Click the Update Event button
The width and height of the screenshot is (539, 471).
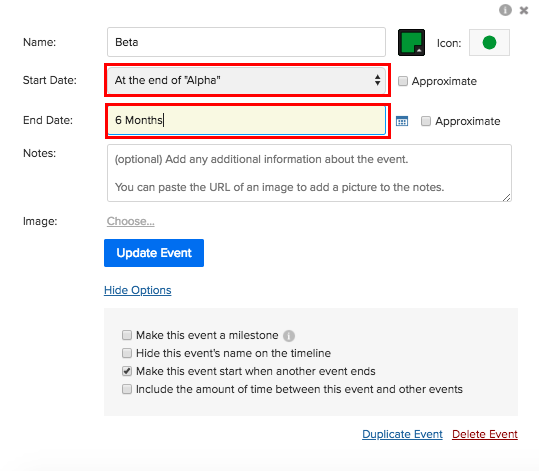click(154, 253)
